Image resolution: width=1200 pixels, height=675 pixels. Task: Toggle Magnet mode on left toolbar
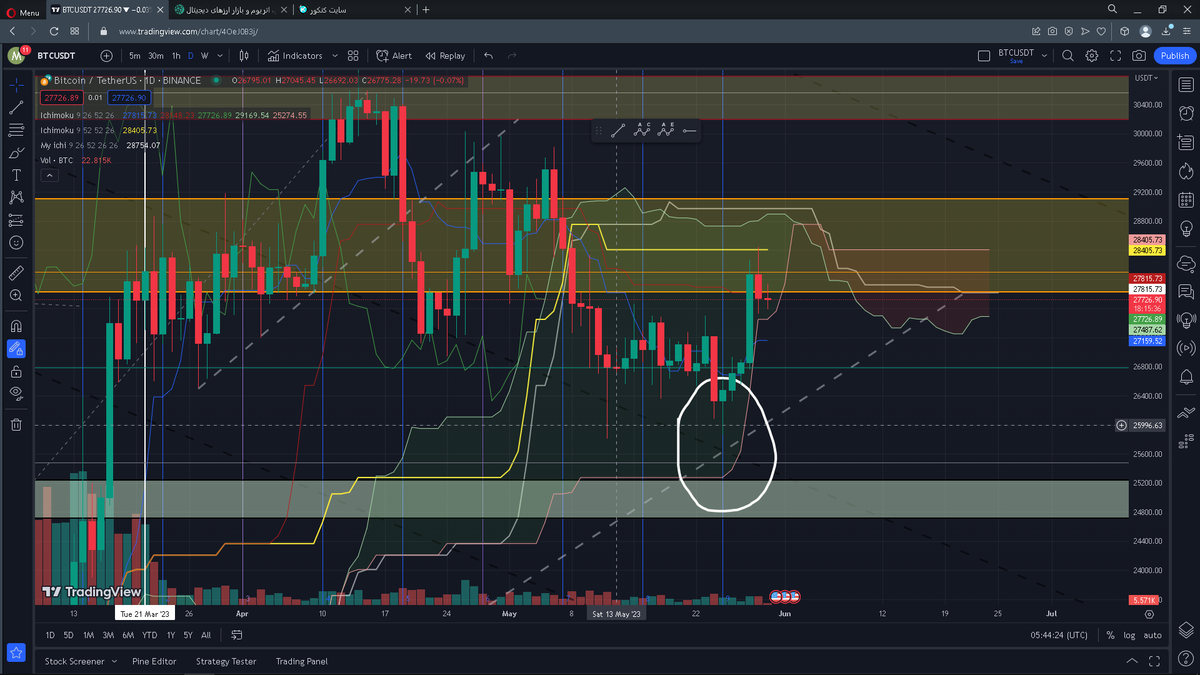pos(16,325)
